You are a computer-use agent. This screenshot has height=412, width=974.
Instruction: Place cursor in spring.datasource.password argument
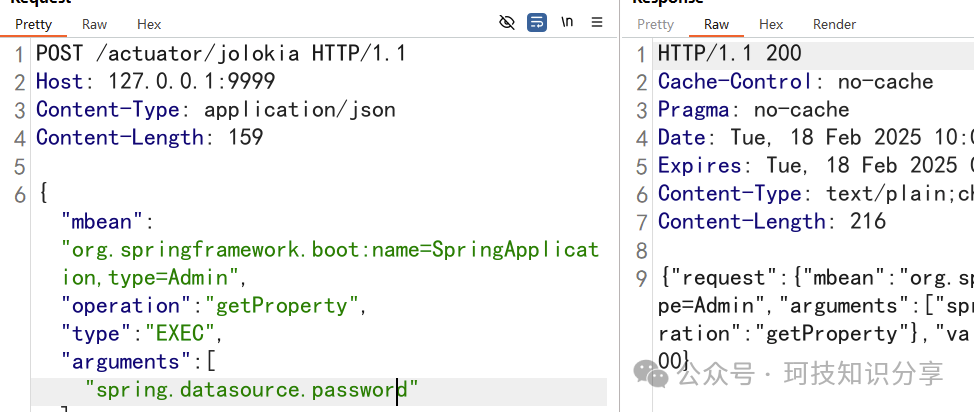252,390
